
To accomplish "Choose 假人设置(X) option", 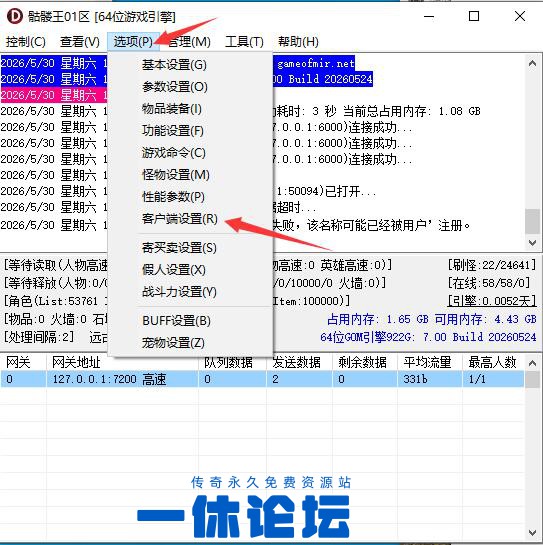I will point(190,270).
